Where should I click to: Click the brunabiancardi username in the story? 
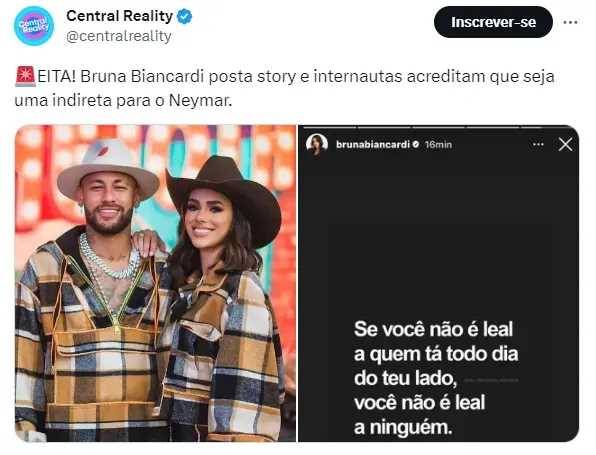373,145
